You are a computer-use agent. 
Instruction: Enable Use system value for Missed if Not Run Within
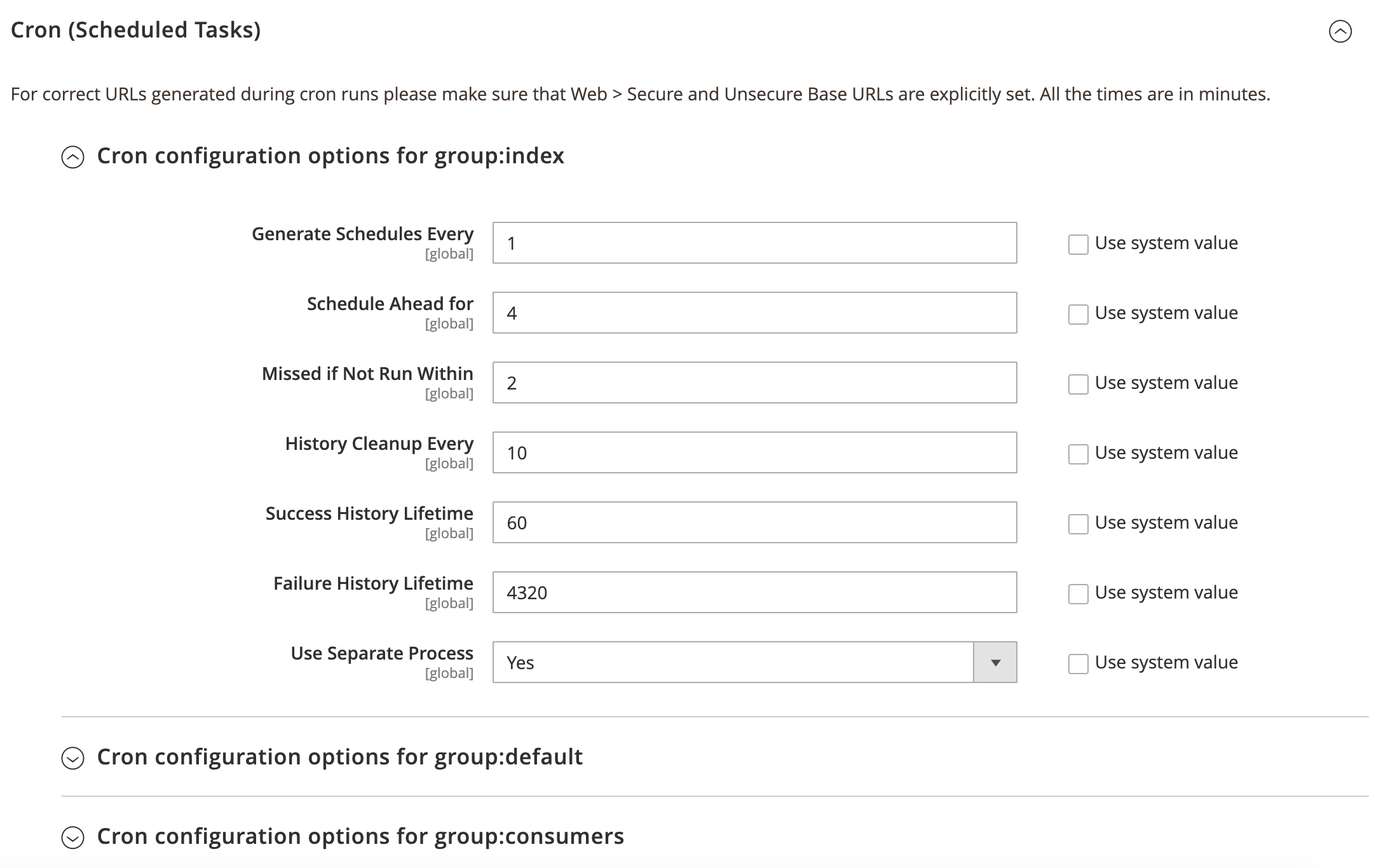1078,384
